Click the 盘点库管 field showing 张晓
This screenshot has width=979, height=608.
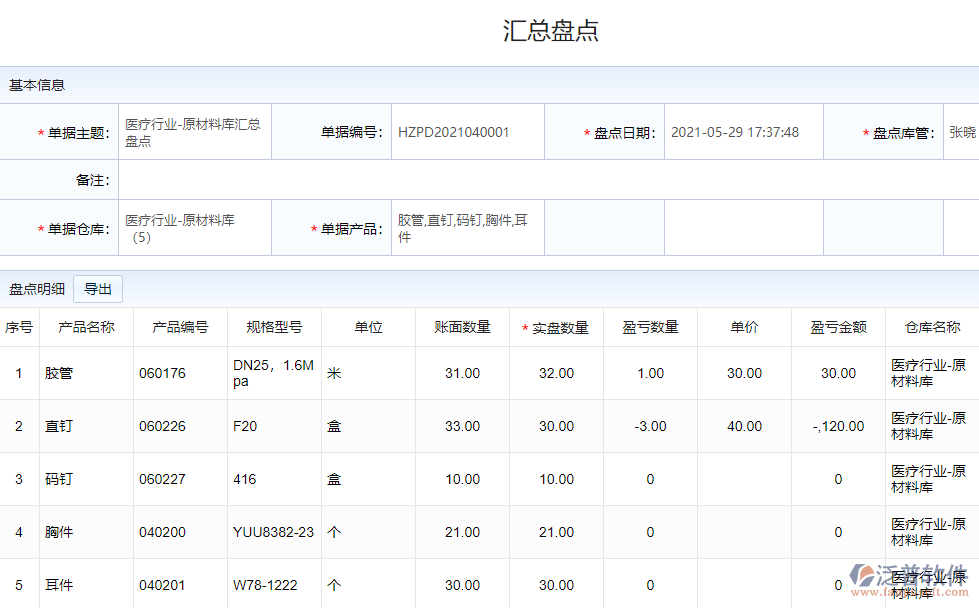(961, 132)
